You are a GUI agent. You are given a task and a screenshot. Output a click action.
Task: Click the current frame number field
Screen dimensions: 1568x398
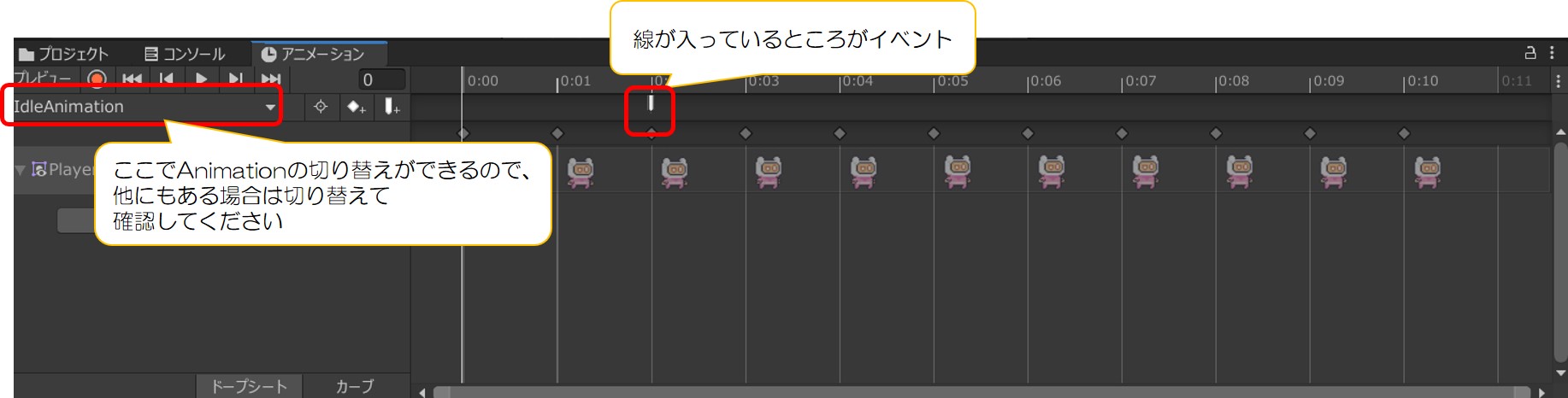380,79
